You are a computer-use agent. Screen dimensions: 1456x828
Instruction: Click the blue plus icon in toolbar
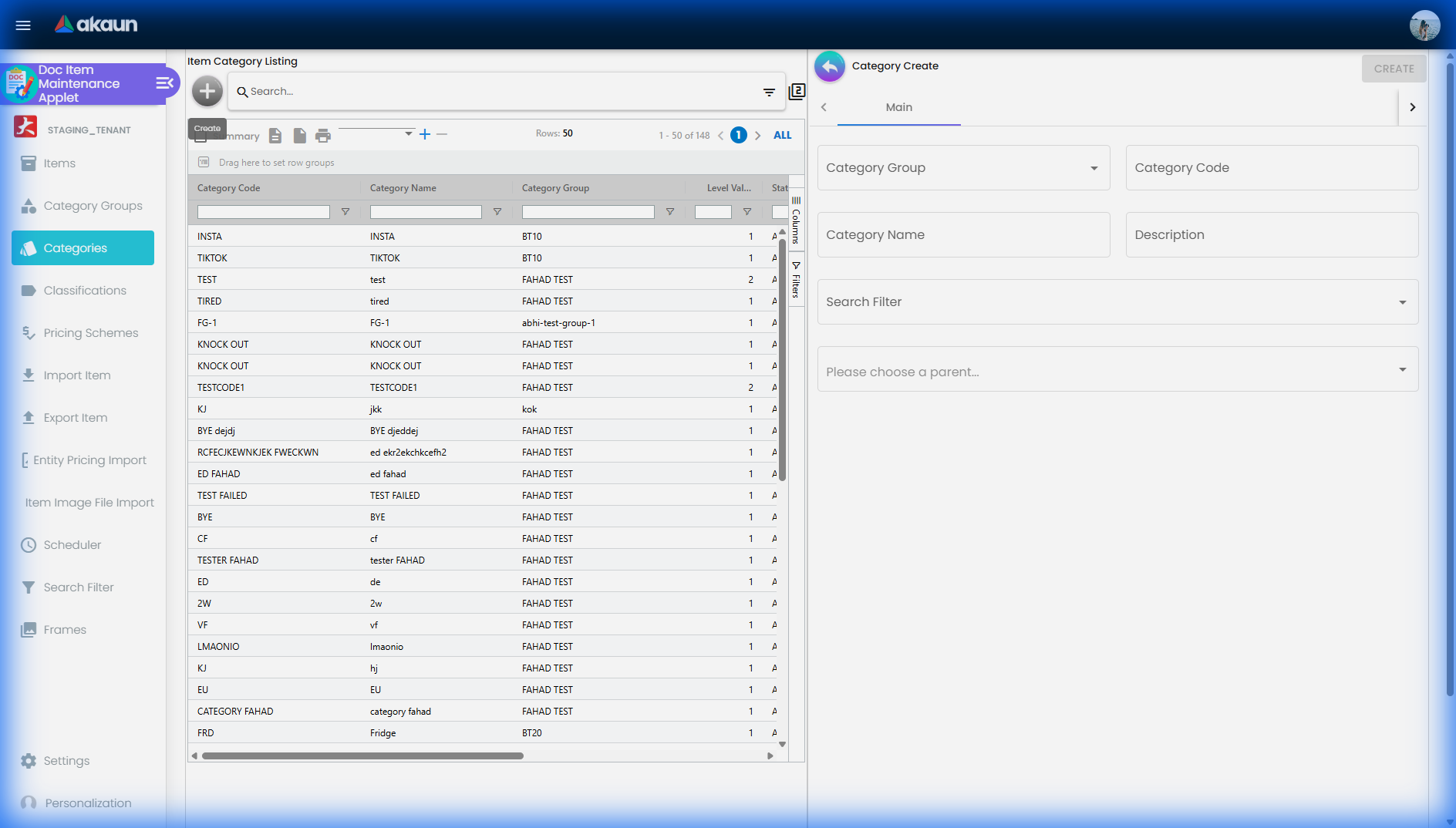[425, 134]
